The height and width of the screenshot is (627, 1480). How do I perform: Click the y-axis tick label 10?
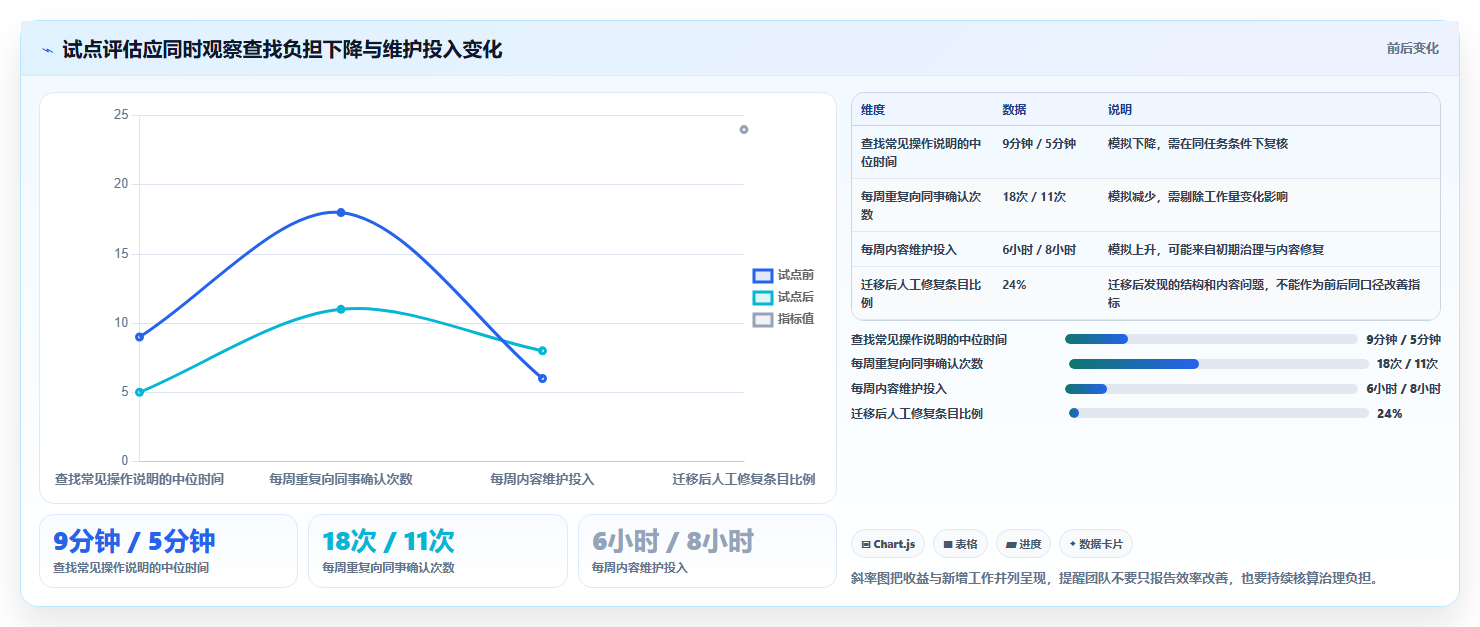121,322
